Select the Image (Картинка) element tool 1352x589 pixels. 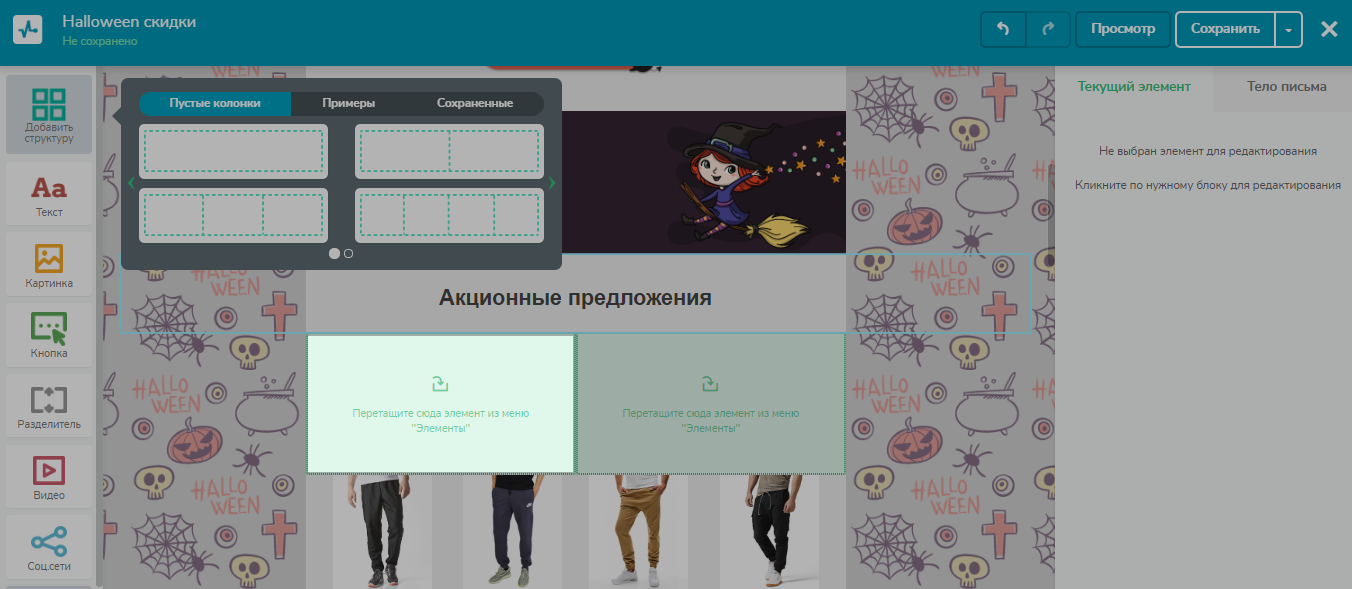pos(48,265)
